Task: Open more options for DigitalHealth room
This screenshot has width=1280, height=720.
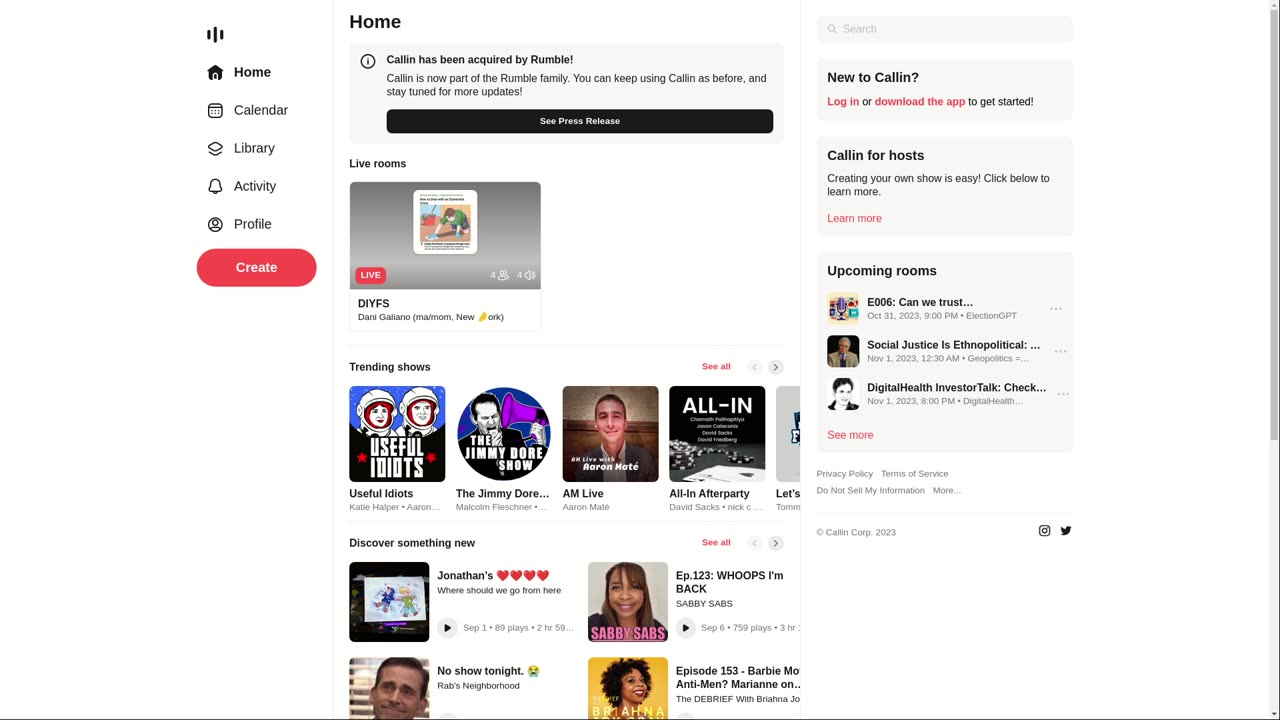Action: tap(1063, 394)
